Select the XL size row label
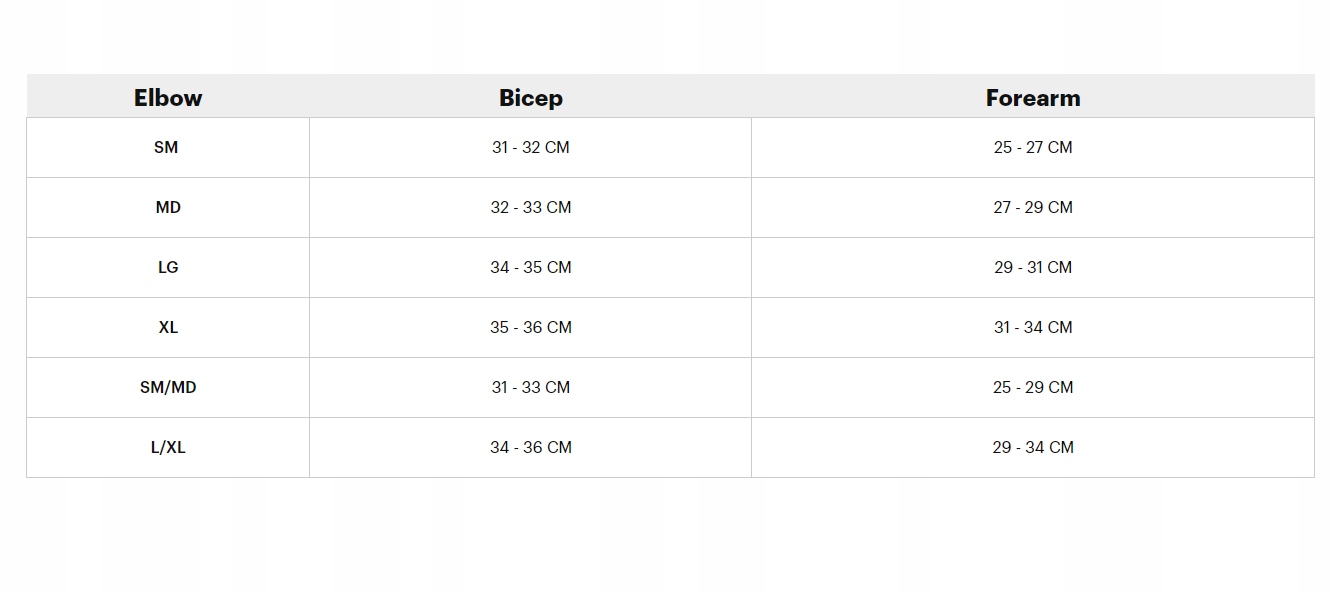The image size is (1331, 594). [x=168, y=327]
